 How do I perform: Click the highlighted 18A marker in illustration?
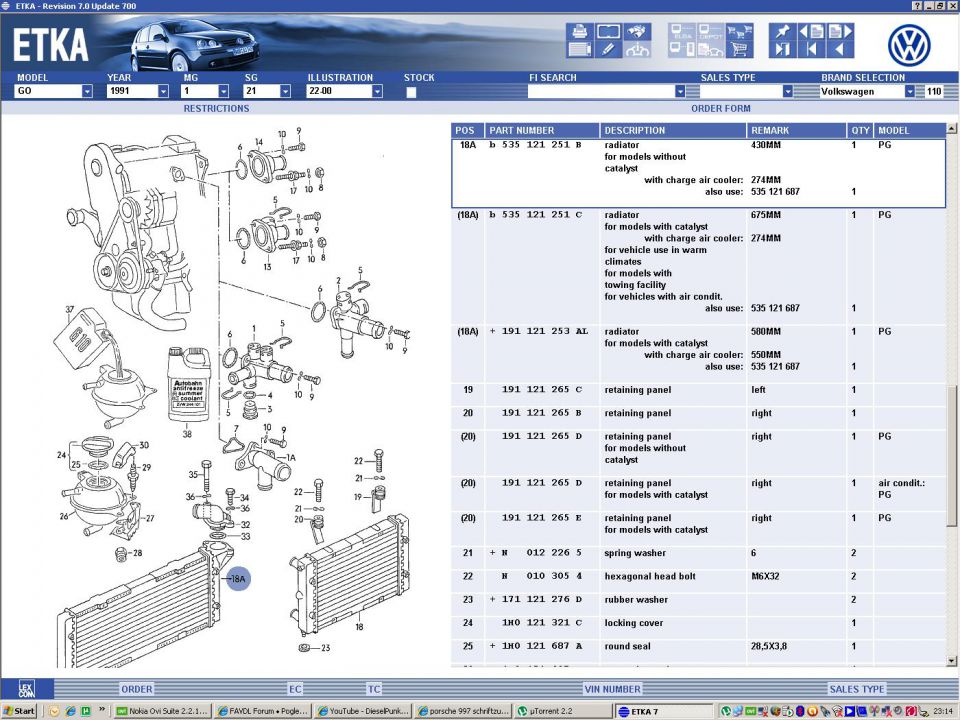[238, 579]
